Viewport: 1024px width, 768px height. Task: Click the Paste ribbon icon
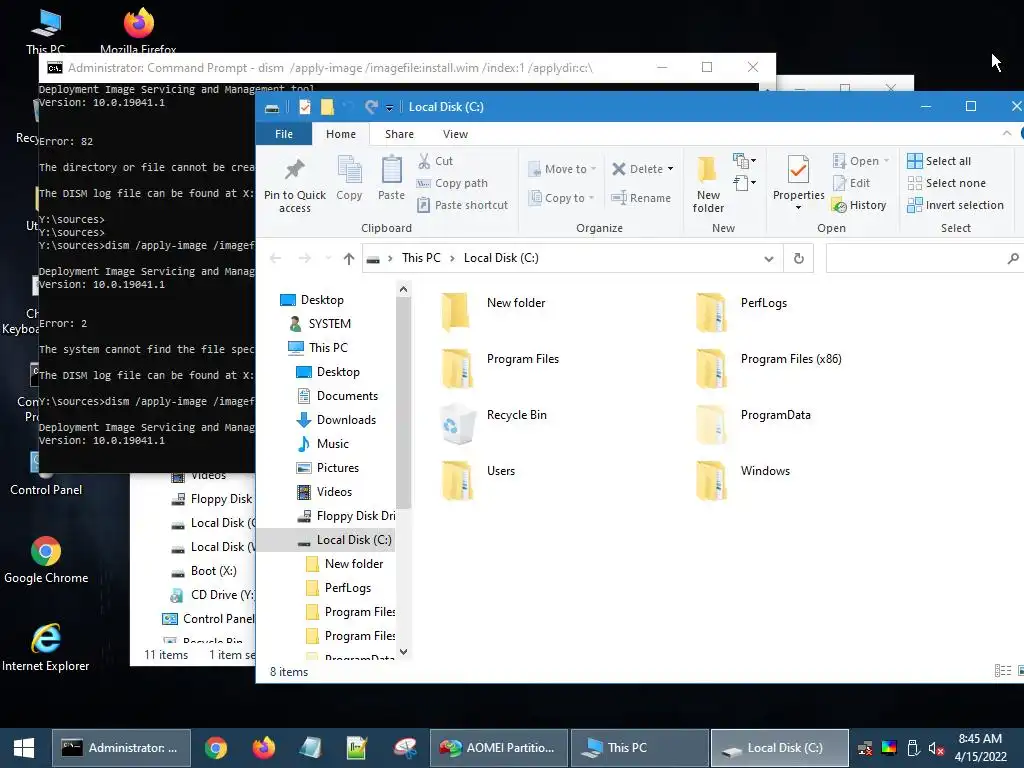(391, 170)
